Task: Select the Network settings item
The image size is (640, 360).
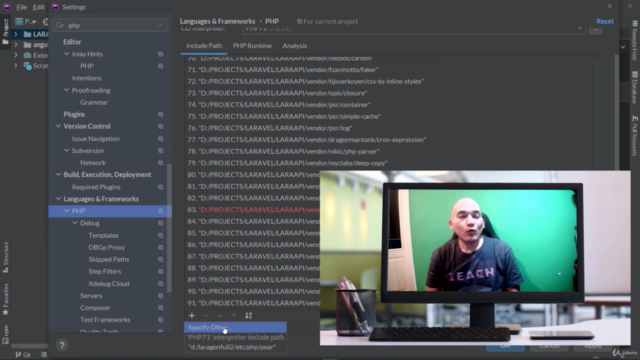Action: tap(93, 163)
